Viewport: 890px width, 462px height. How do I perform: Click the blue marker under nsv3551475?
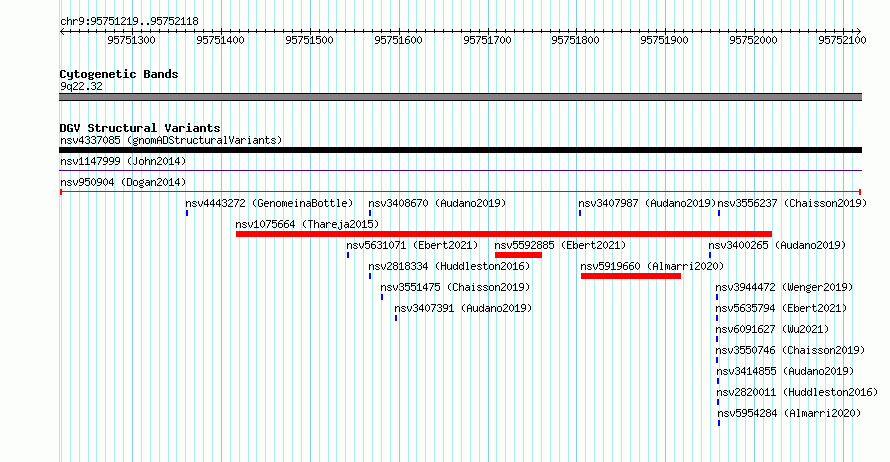click(382, 297)
